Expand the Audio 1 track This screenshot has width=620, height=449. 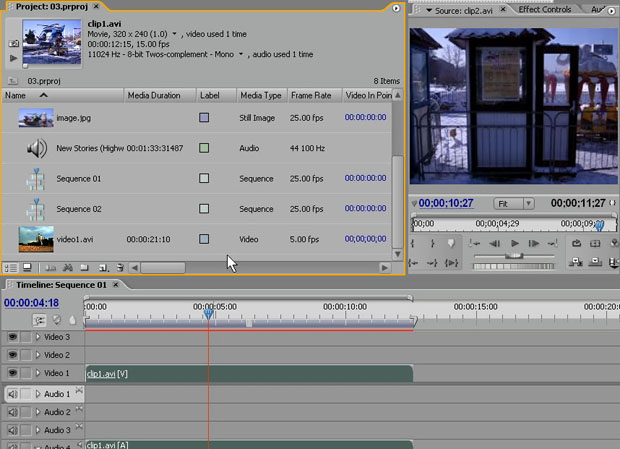[x=38, y=394]
